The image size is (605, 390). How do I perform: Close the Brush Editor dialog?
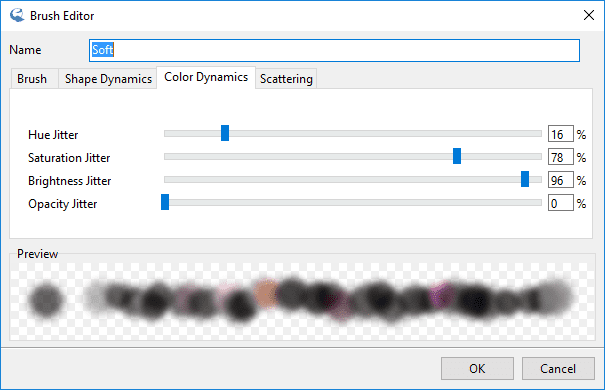(589, 15)
